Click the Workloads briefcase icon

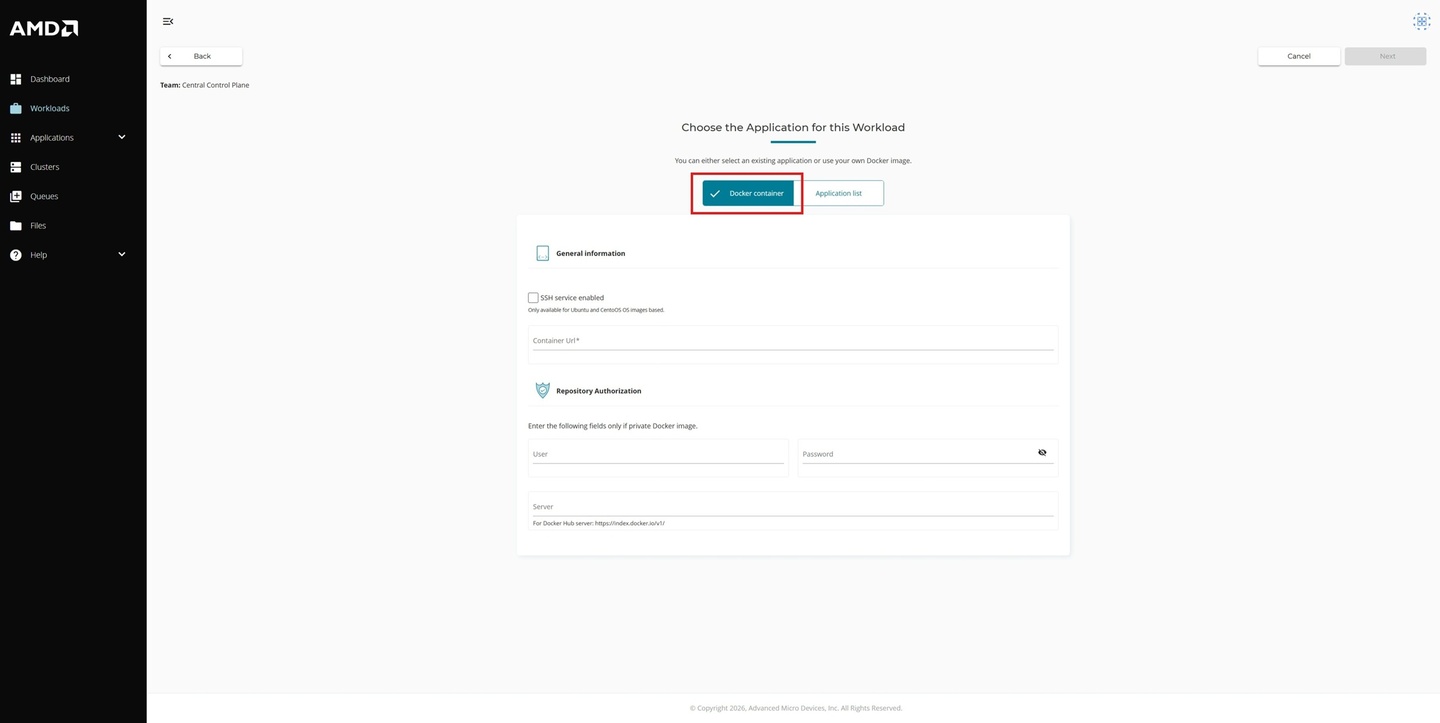[x=16, y=108]
